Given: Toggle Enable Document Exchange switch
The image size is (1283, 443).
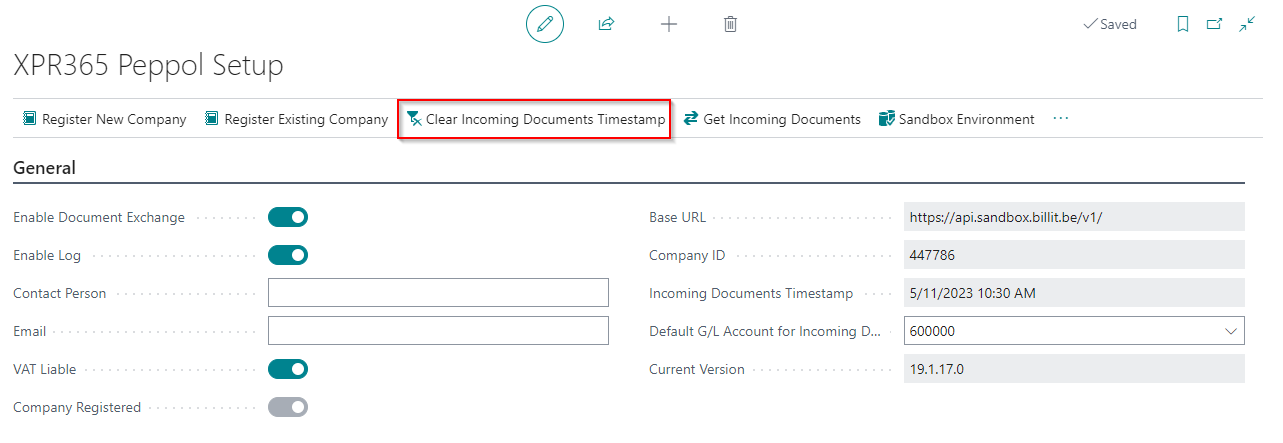Looking at the screenshot, I should (x=288, y=217).
